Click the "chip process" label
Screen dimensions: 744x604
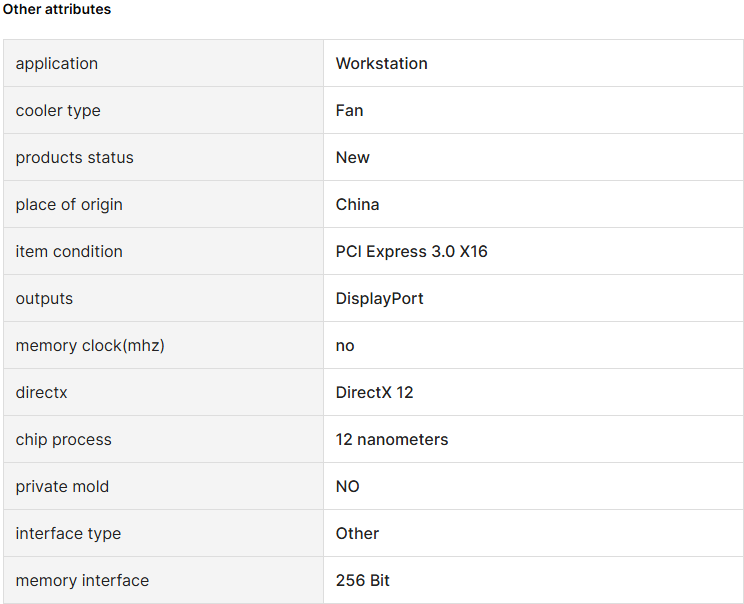click(x=63, y=439)
